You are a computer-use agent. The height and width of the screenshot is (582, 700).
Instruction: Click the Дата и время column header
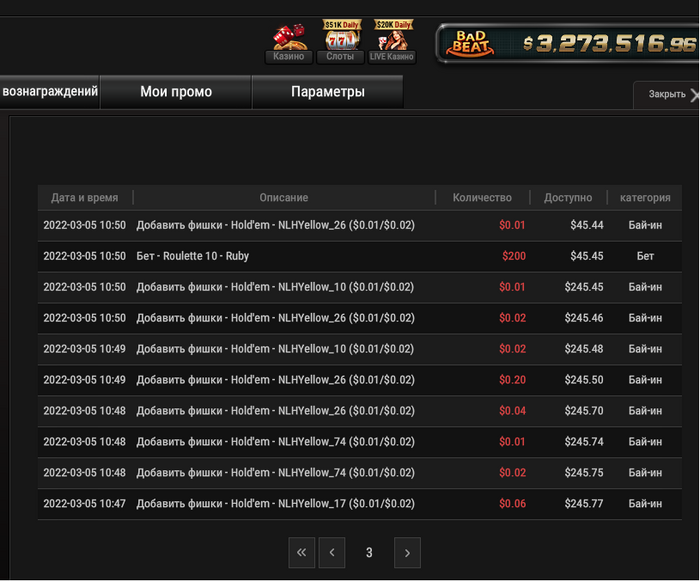coord(85,198)
